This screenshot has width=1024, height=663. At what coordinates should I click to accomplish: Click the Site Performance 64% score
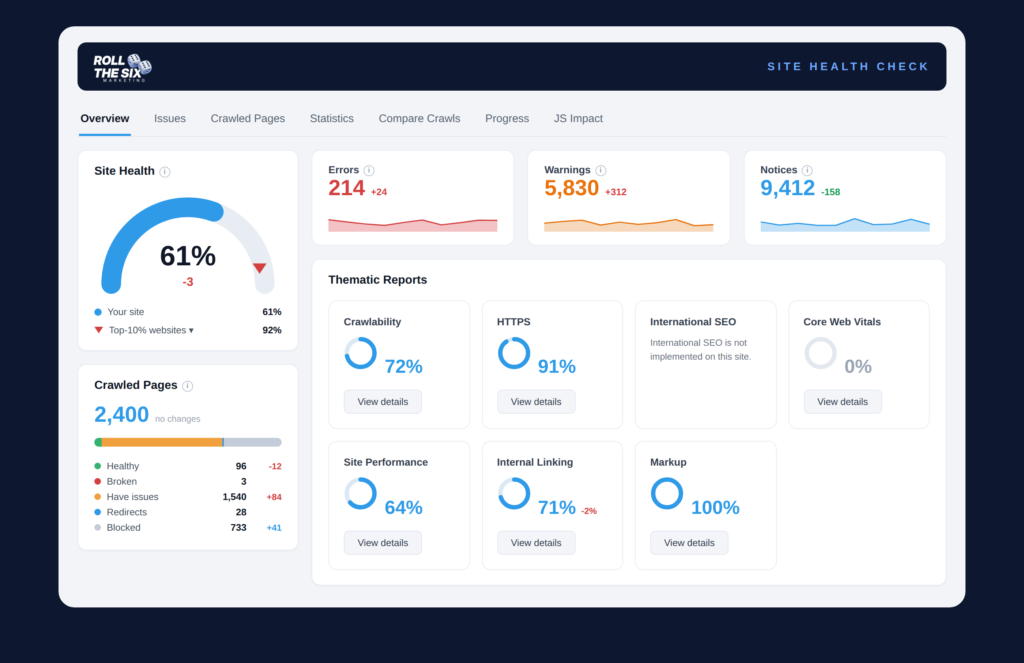click(404, 508)
